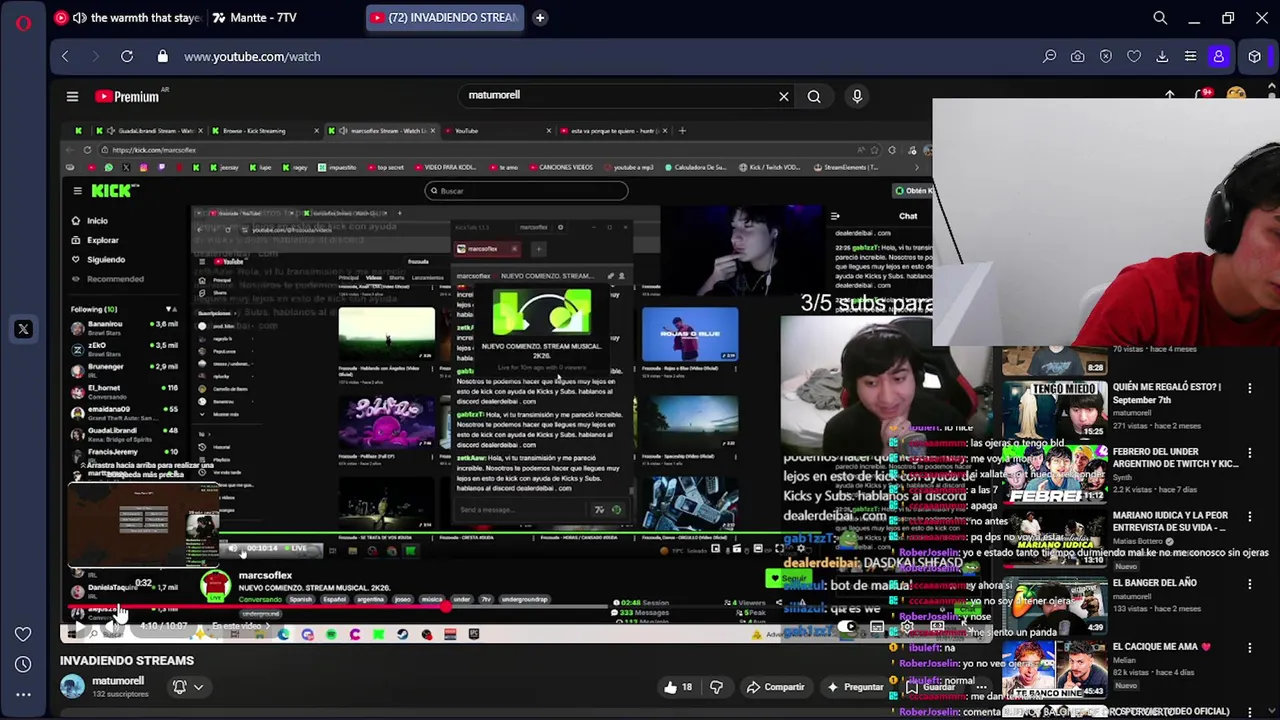This screenshot has width=1280, height=720.
Task: Bookmark page with address bar heart
Action: pos(1134,57)
